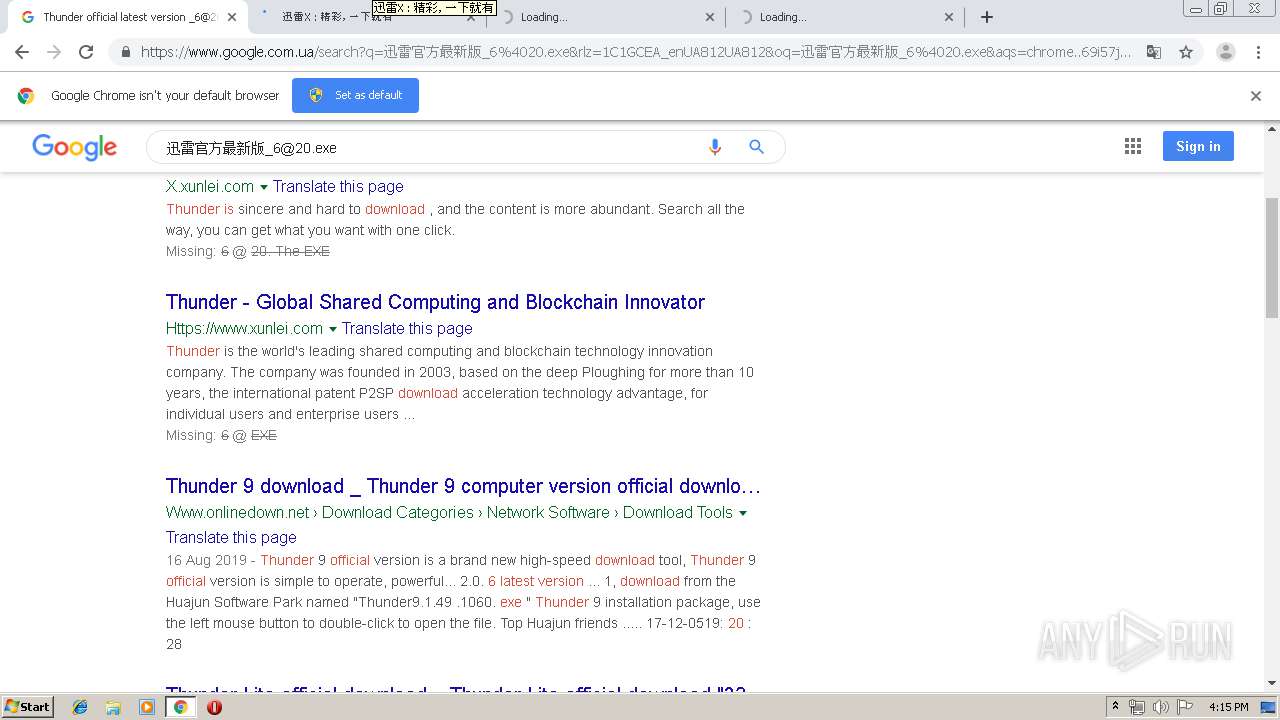
Task: View site info via the padlock icon
Action: (x=125, y=52)
